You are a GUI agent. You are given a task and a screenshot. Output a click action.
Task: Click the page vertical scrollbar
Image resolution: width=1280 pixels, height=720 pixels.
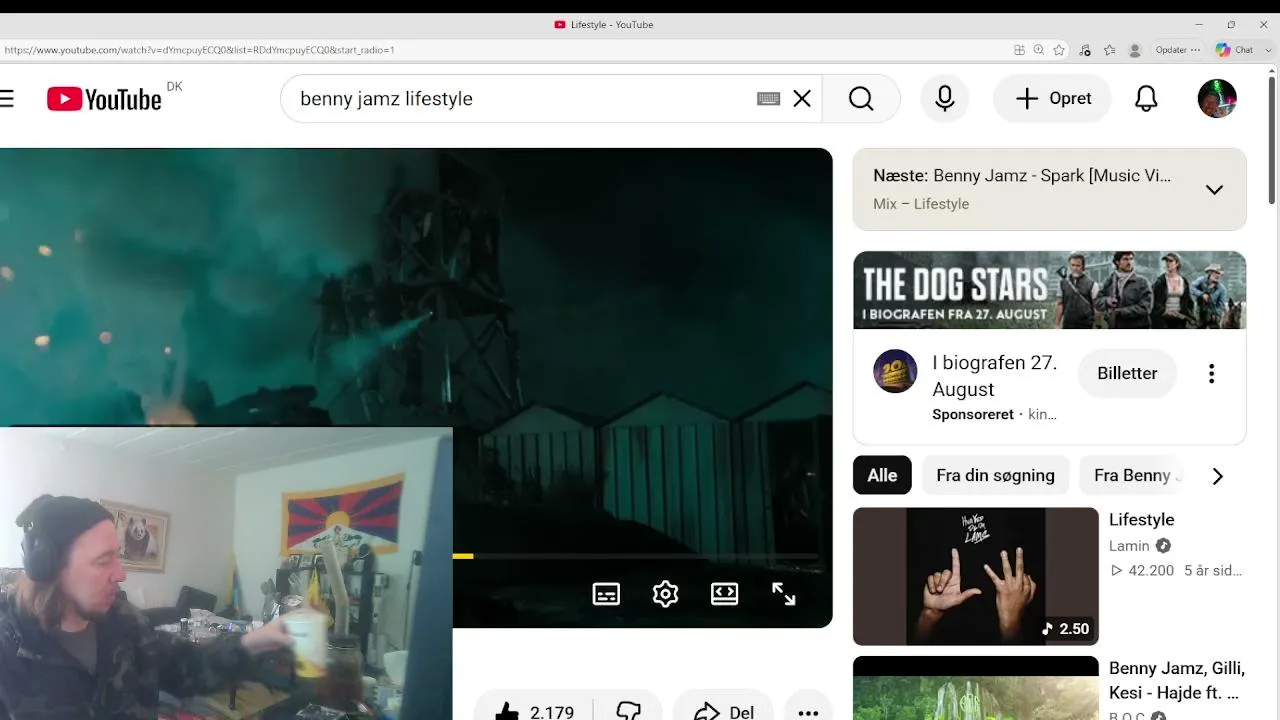(1272, 140)
